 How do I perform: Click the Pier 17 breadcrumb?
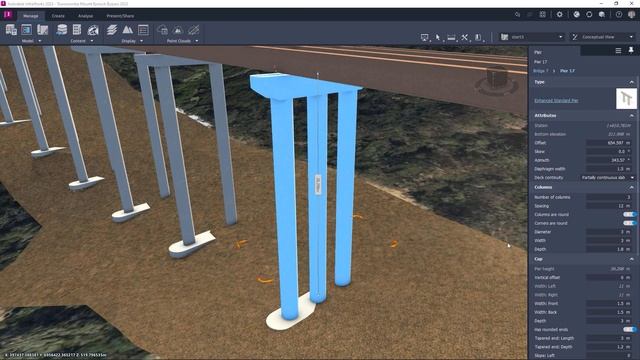click(567, 71)
